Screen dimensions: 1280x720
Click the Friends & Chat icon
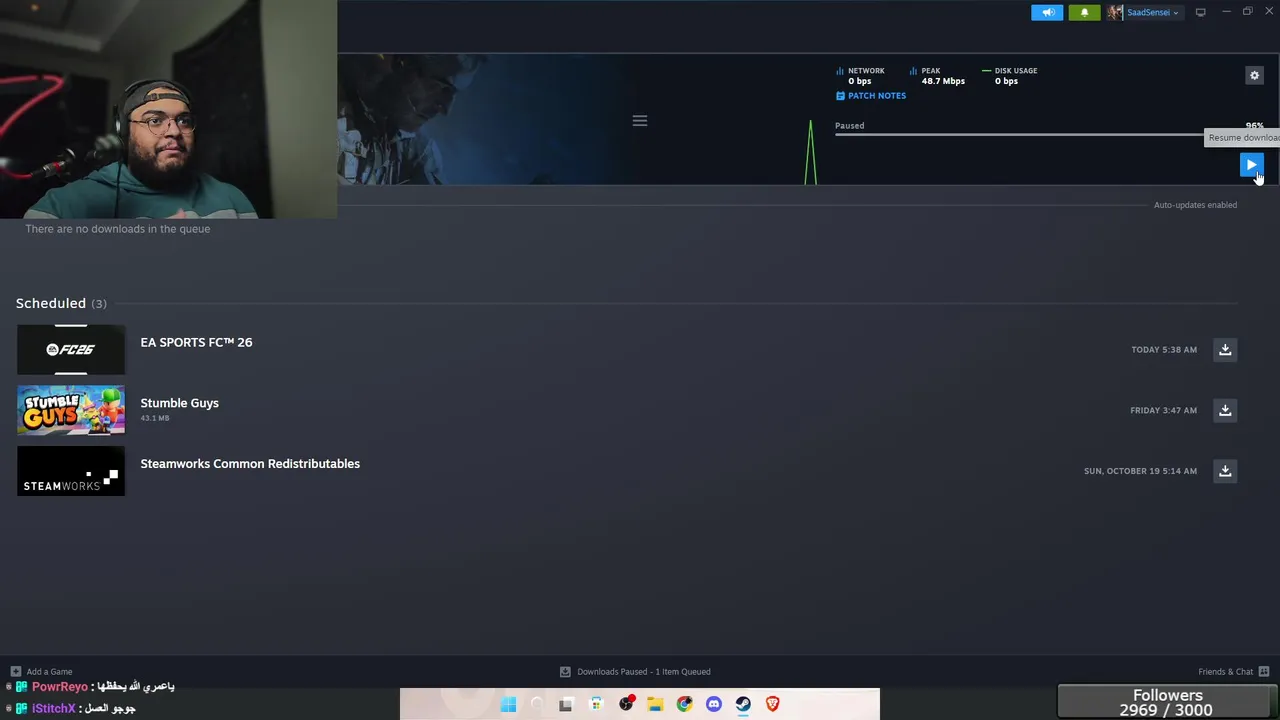tap(1264, 672)
